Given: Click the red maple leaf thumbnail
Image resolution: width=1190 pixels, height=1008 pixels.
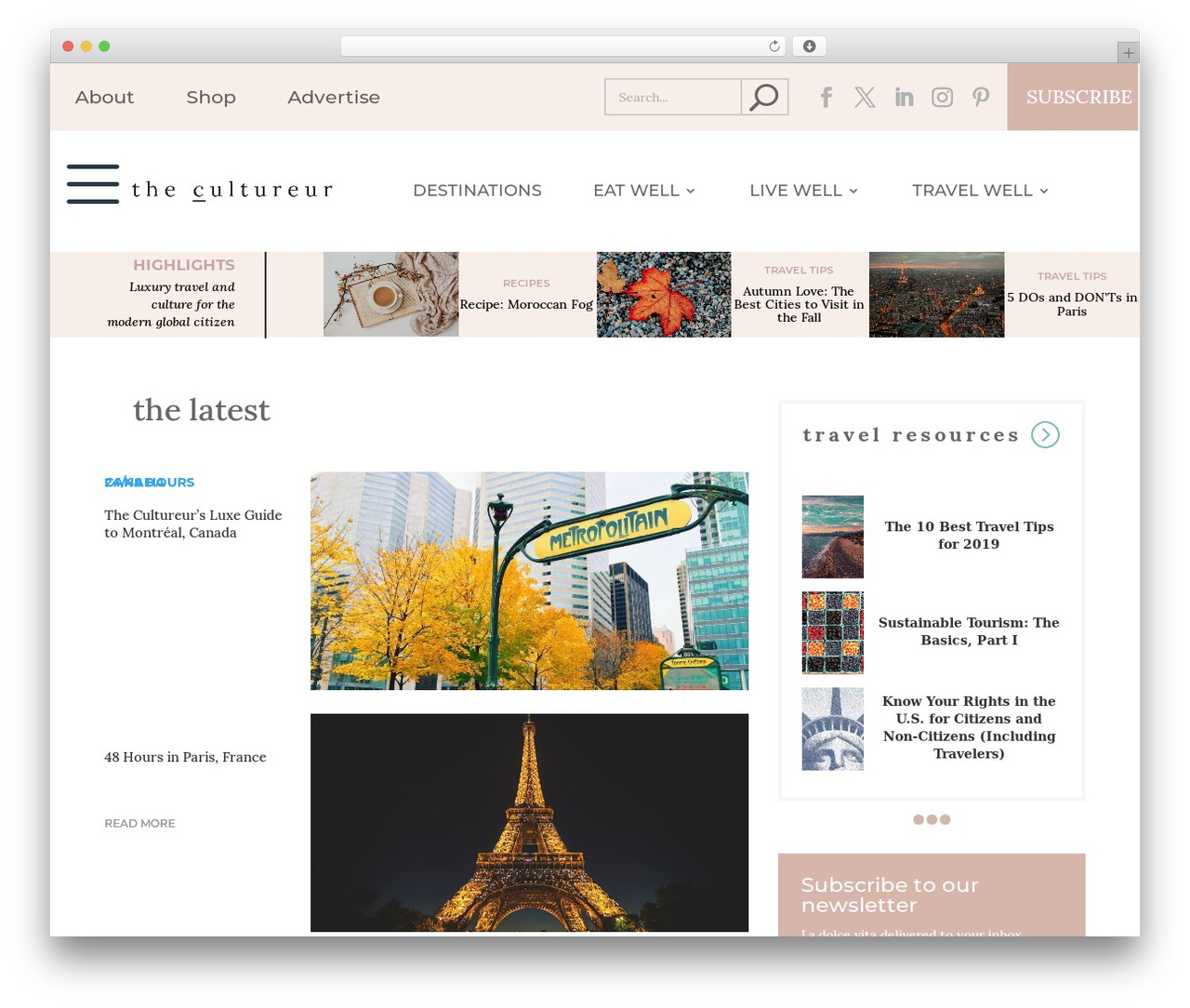Looking at the screenshot, I should tap(664, 294).
